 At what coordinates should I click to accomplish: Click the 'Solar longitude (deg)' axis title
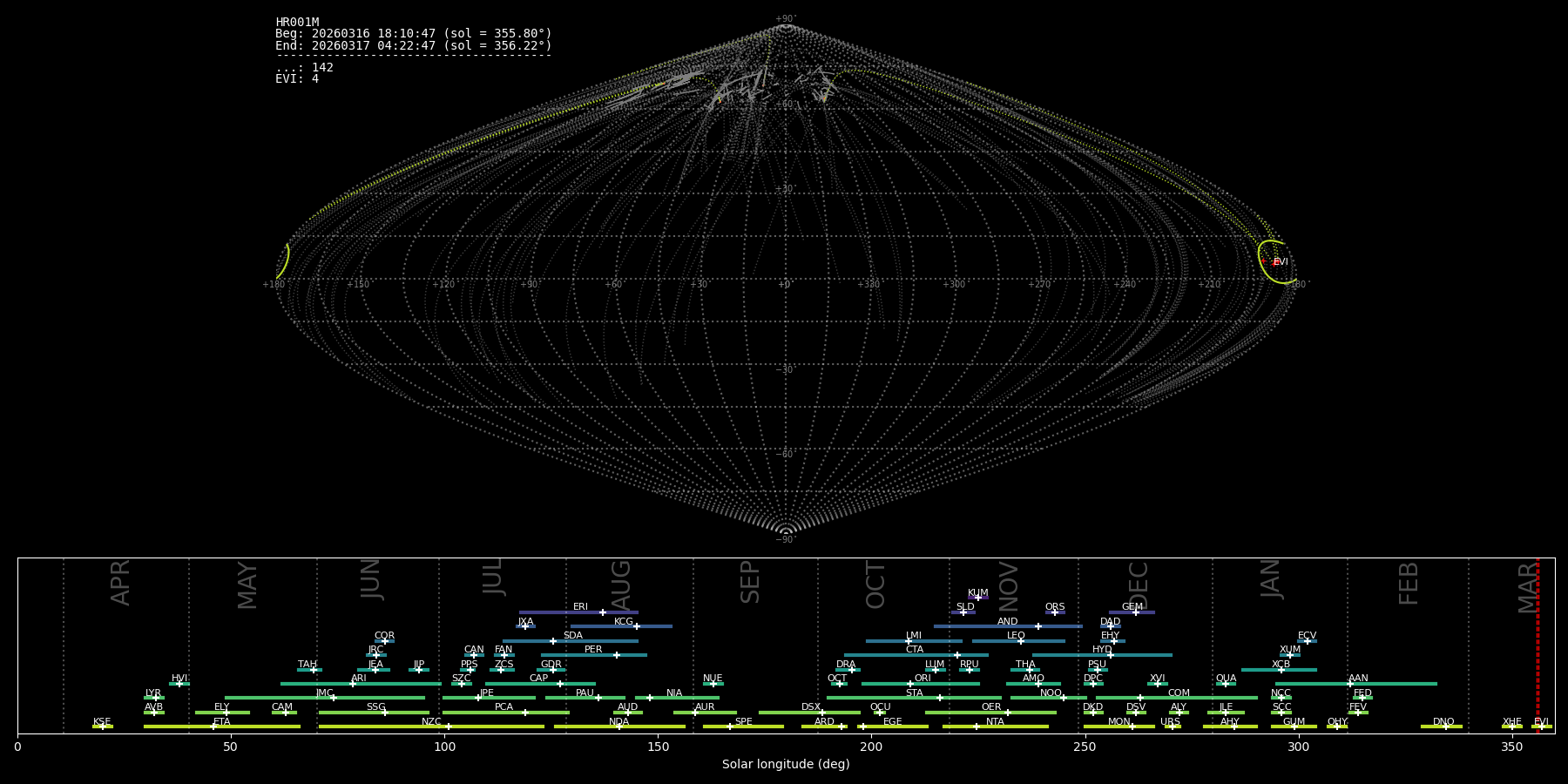[786, 764]
